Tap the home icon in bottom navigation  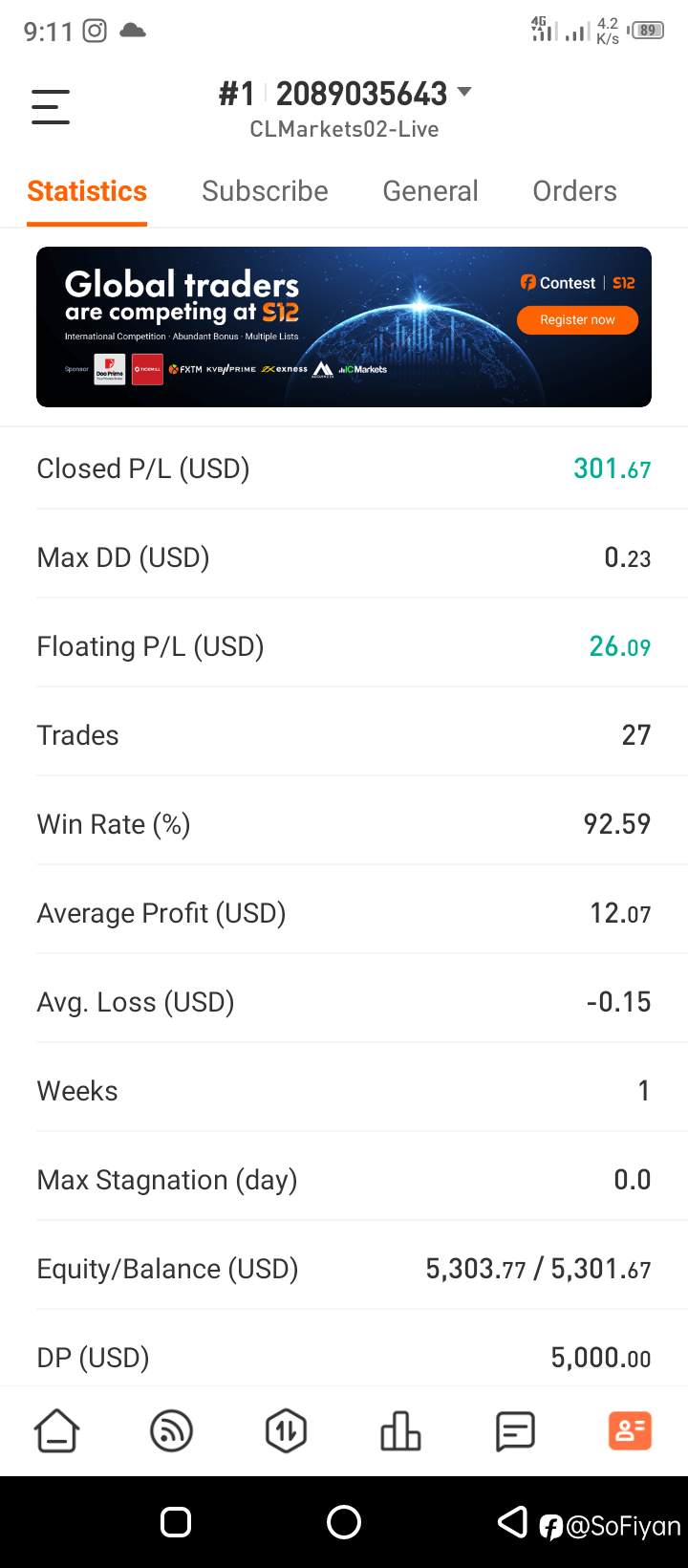click(57, 1431)
